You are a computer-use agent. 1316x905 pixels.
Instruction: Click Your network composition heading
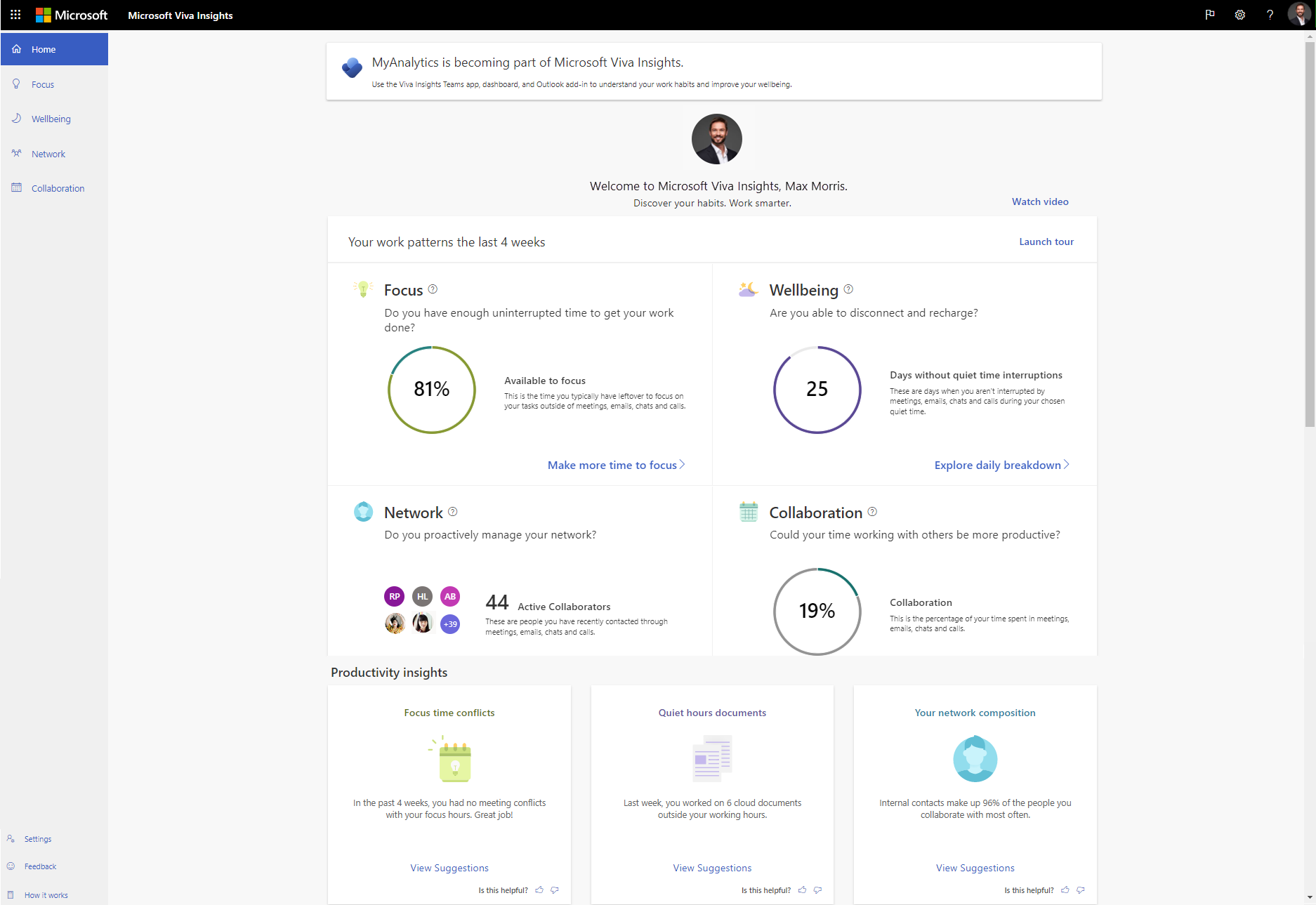coord(975,713)
